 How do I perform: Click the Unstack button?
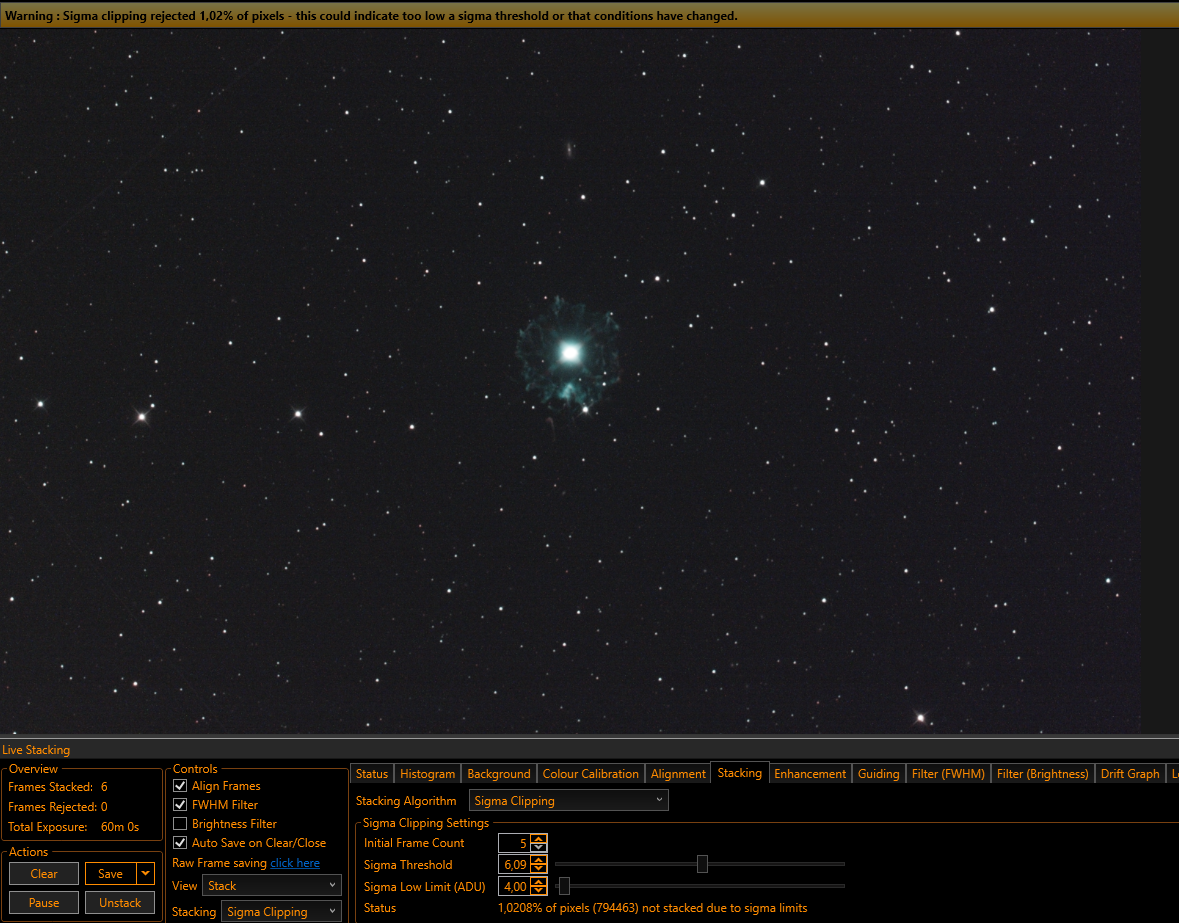(120, 902)
